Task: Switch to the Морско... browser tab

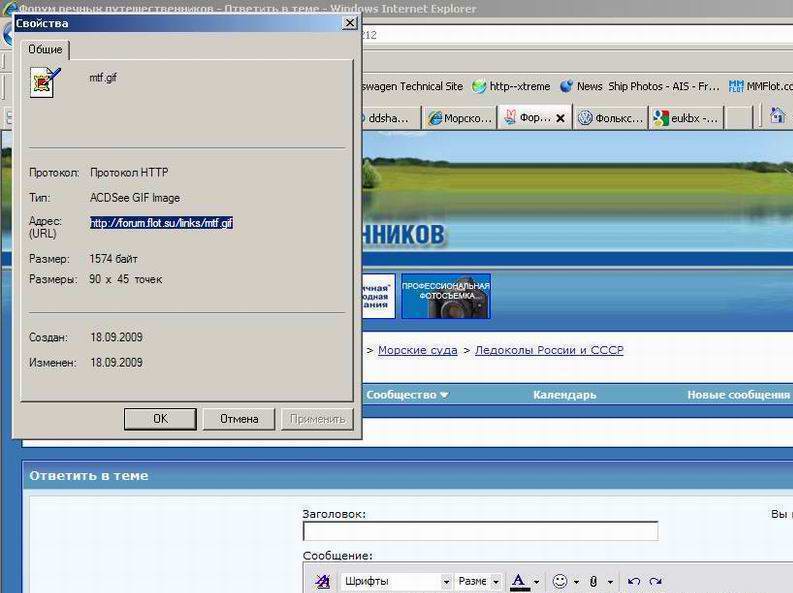Action: [x=460, y=118]
